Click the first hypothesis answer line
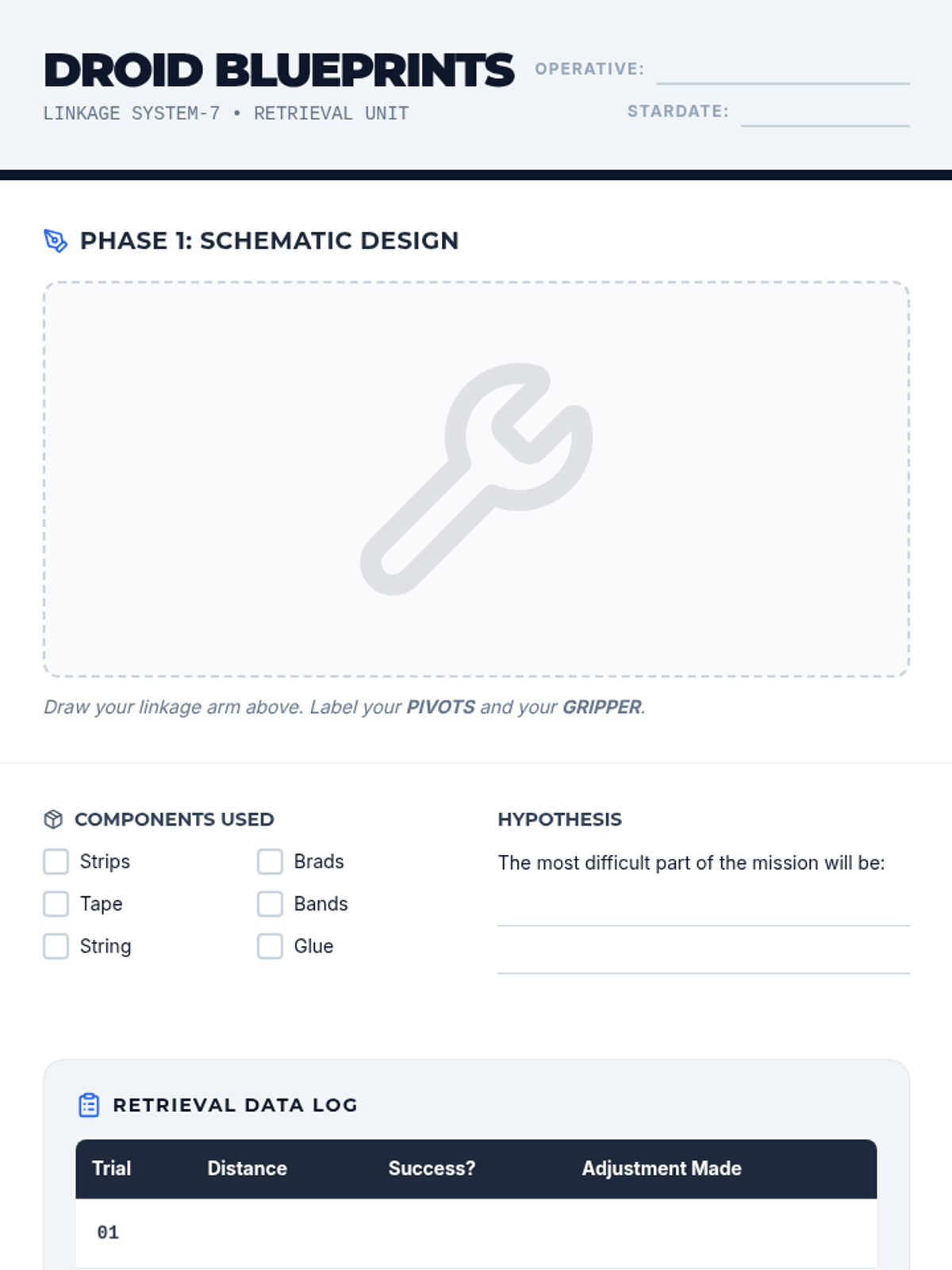Screen dimensions: 952x1270 704,910
